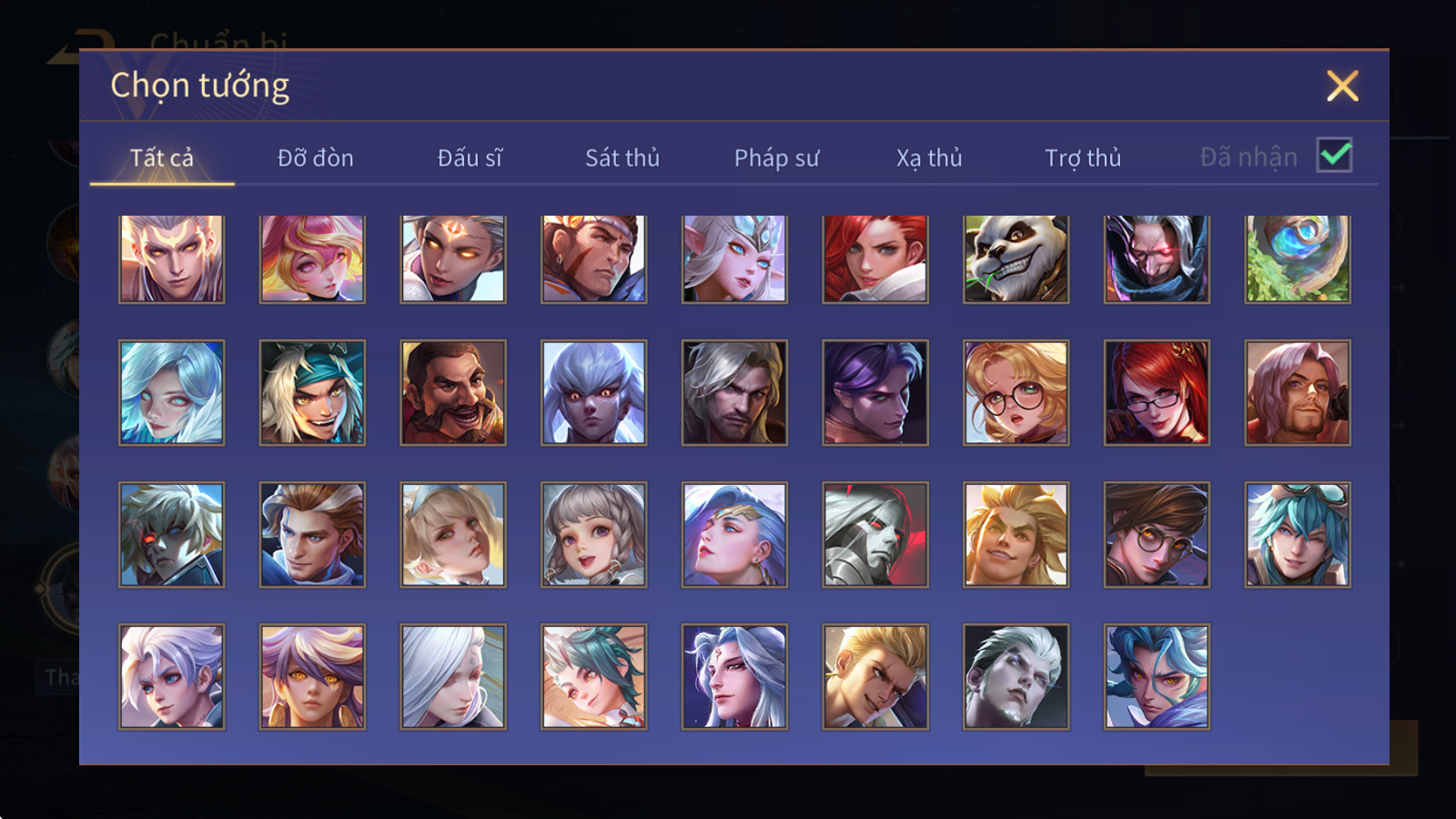The image size is (1456, 819).
Task: Pick the pink-haired girl hero portrait
Action: click(x=312, y=258)
